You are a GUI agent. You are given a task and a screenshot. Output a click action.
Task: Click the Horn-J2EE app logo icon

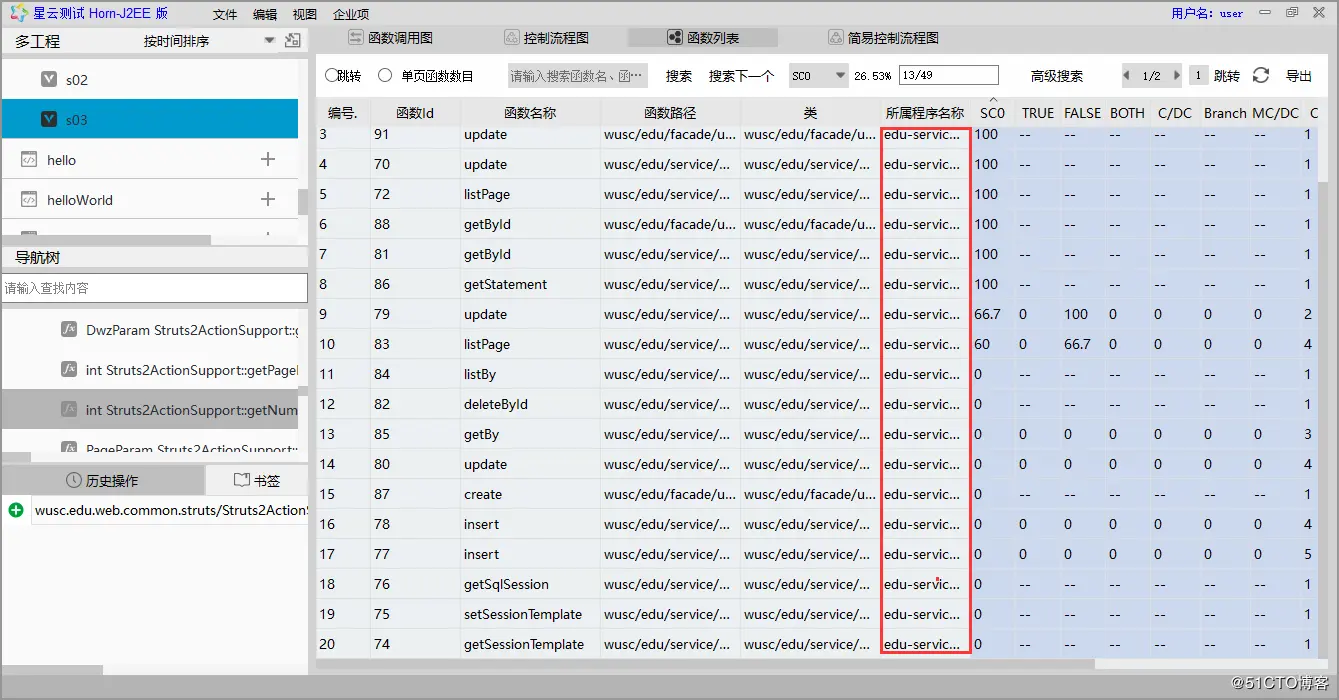[x=18, y=13]
